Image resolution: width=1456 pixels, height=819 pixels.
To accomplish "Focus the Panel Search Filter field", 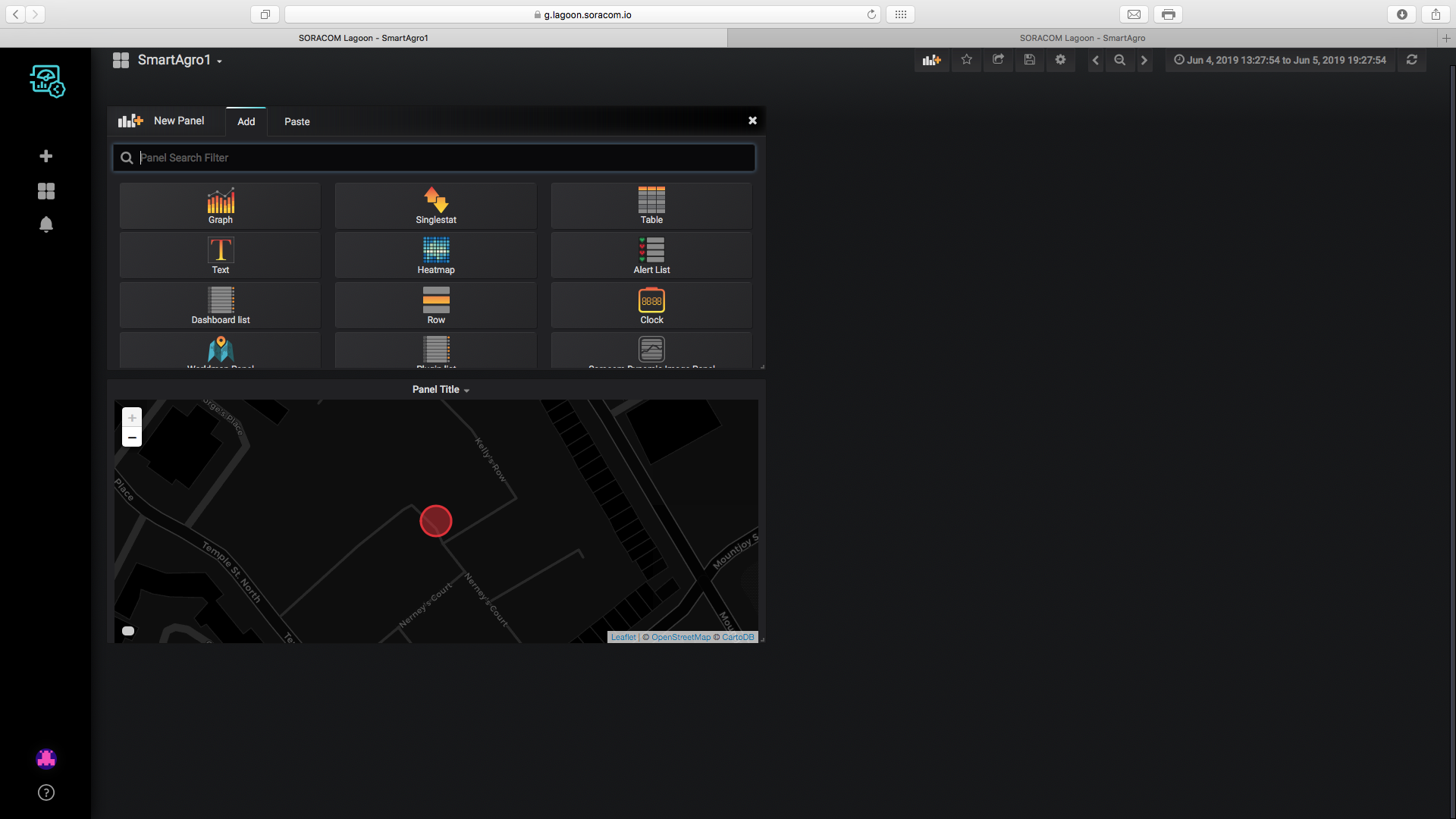I will coord(440,158).
